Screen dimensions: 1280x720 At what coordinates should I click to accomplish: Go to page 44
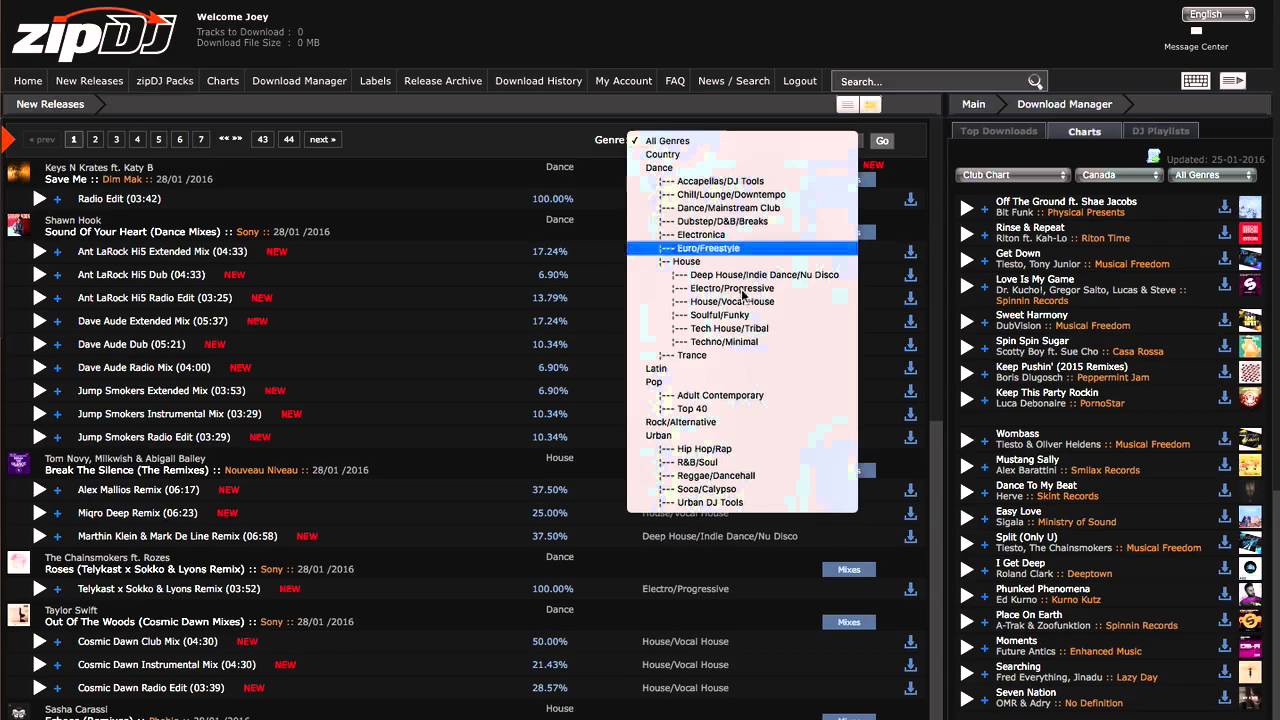pos(289,139)
